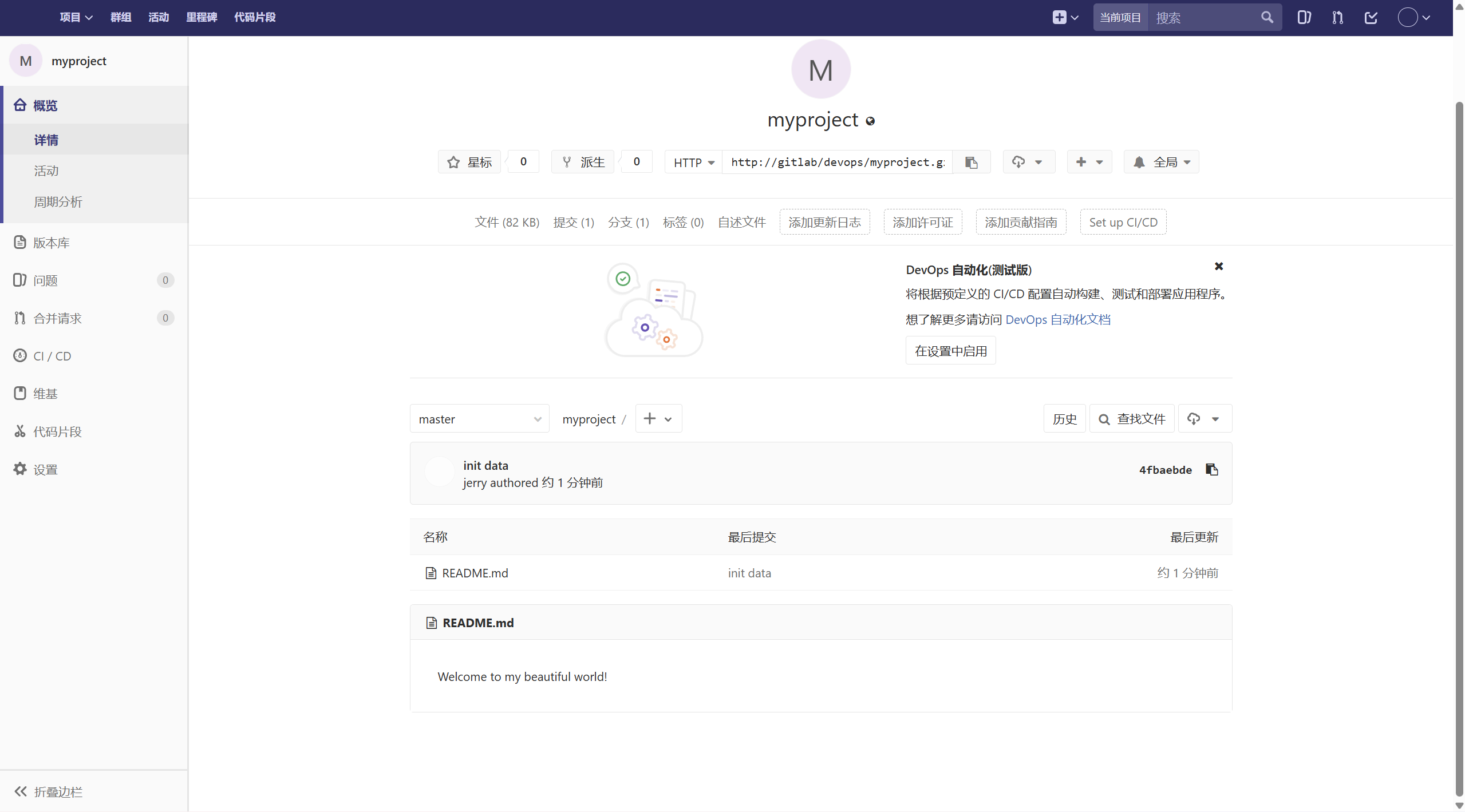Open the Merge Requests (合并请求) sidebar item

tap(94, 318)
